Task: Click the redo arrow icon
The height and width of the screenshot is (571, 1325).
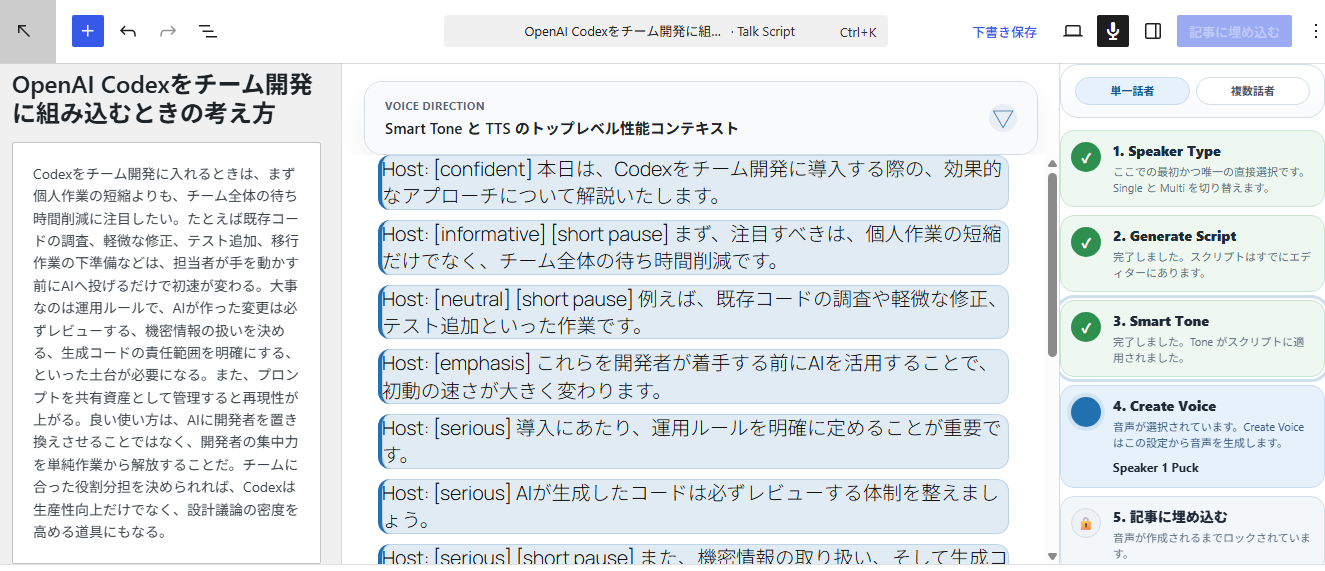Action: [168, 31]
